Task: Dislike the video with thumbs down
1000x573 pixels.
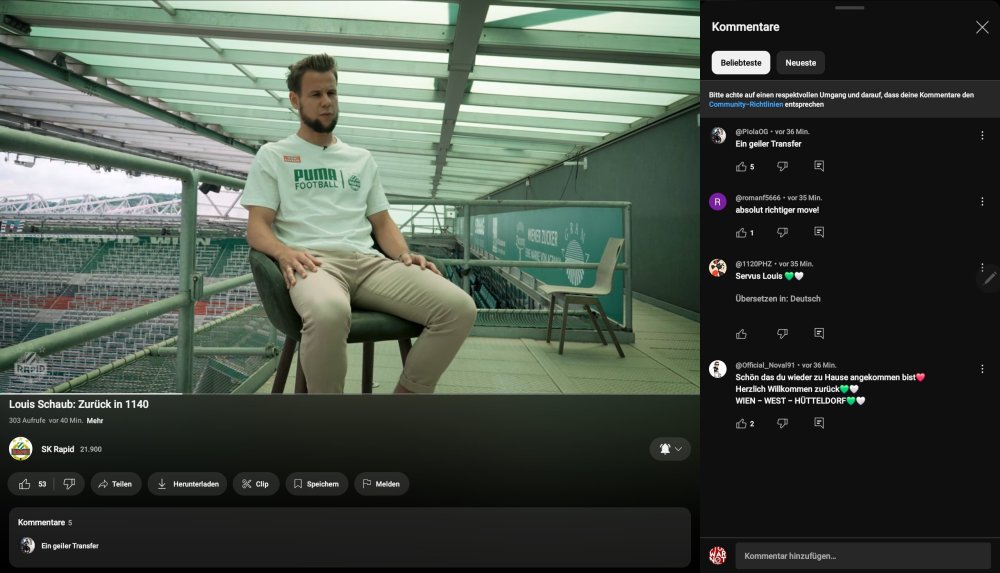Action: point(69,484)
